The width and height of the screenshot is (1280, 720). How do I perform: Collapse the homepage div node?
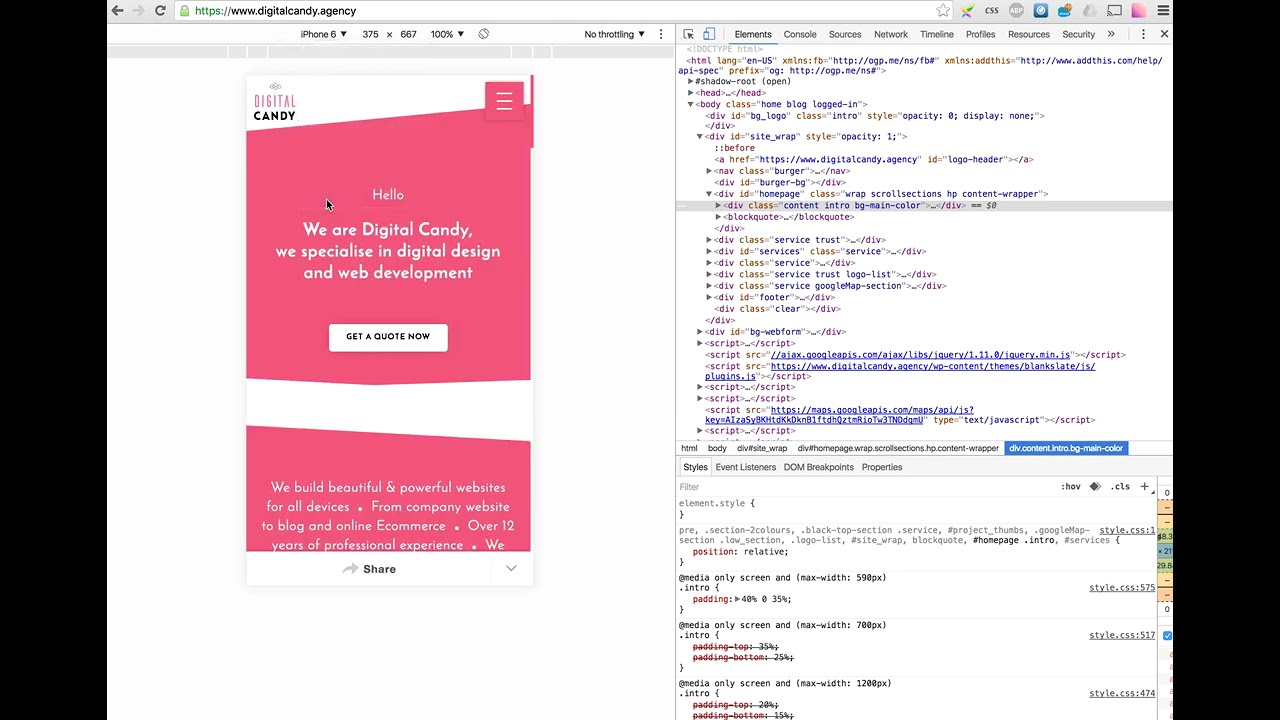[x=709, y=194]
